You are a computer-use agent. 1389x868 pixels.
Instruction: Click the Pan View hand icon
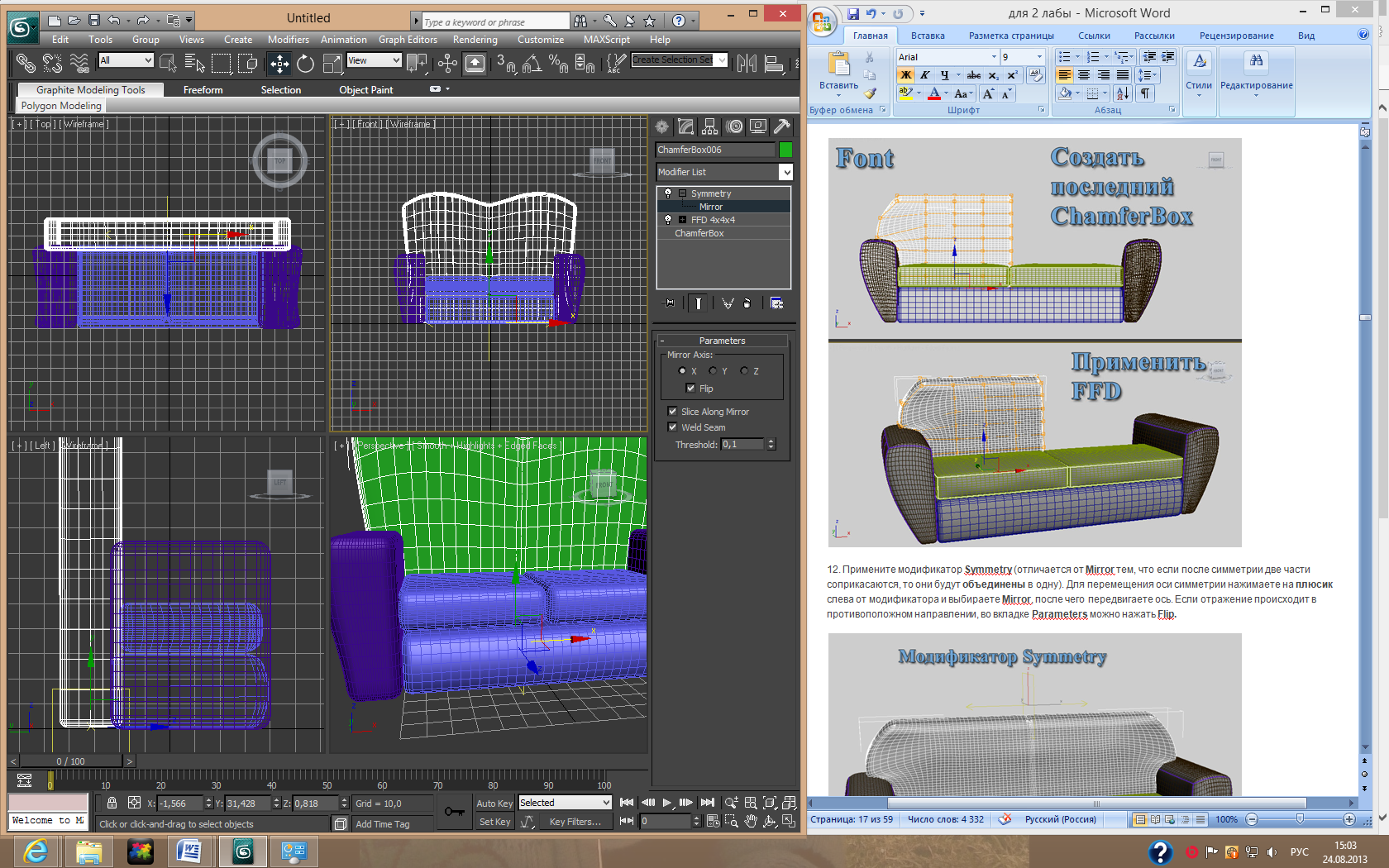click(751, 821)
